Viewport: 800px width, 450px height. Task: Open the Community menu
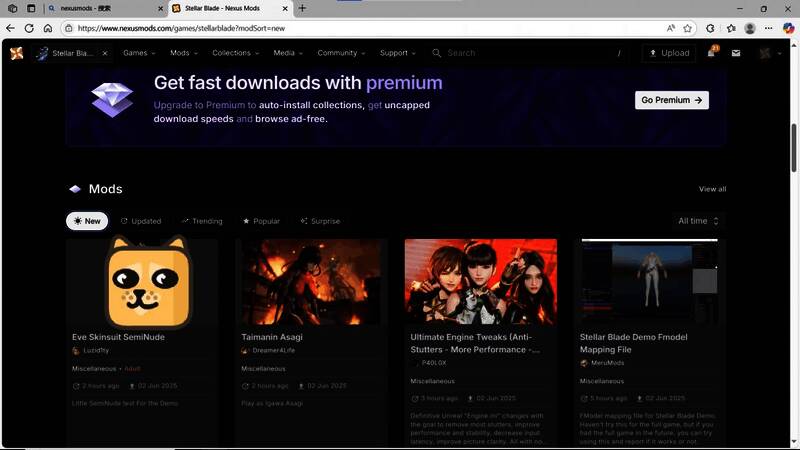point(341,53)
